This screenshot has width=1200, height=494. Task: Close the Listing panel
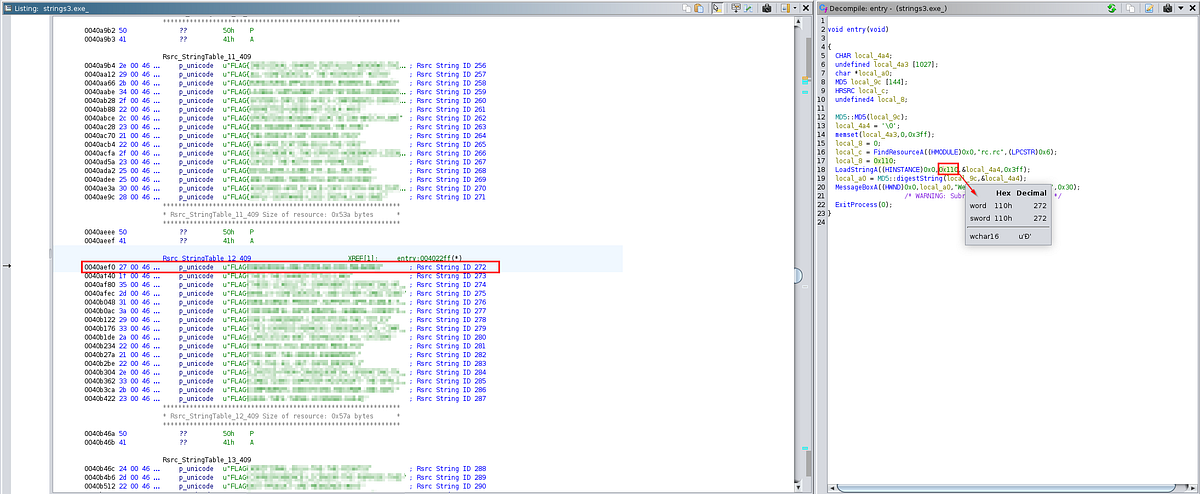point(806,7)
